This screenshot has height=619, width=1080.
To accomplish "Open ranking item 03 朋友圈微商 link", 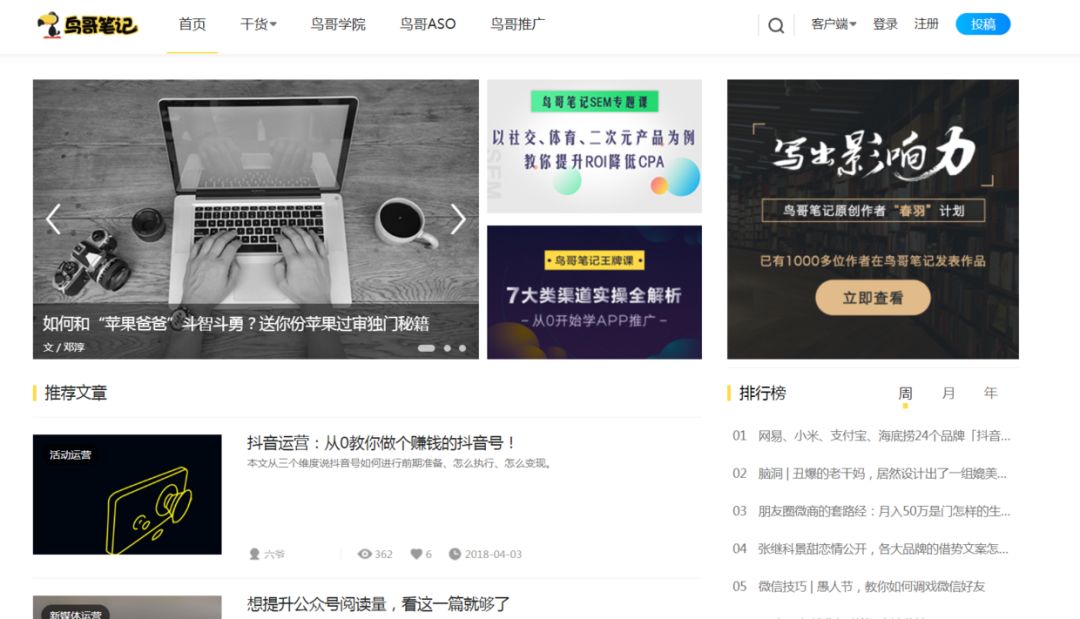I will [x=884, y=511].
